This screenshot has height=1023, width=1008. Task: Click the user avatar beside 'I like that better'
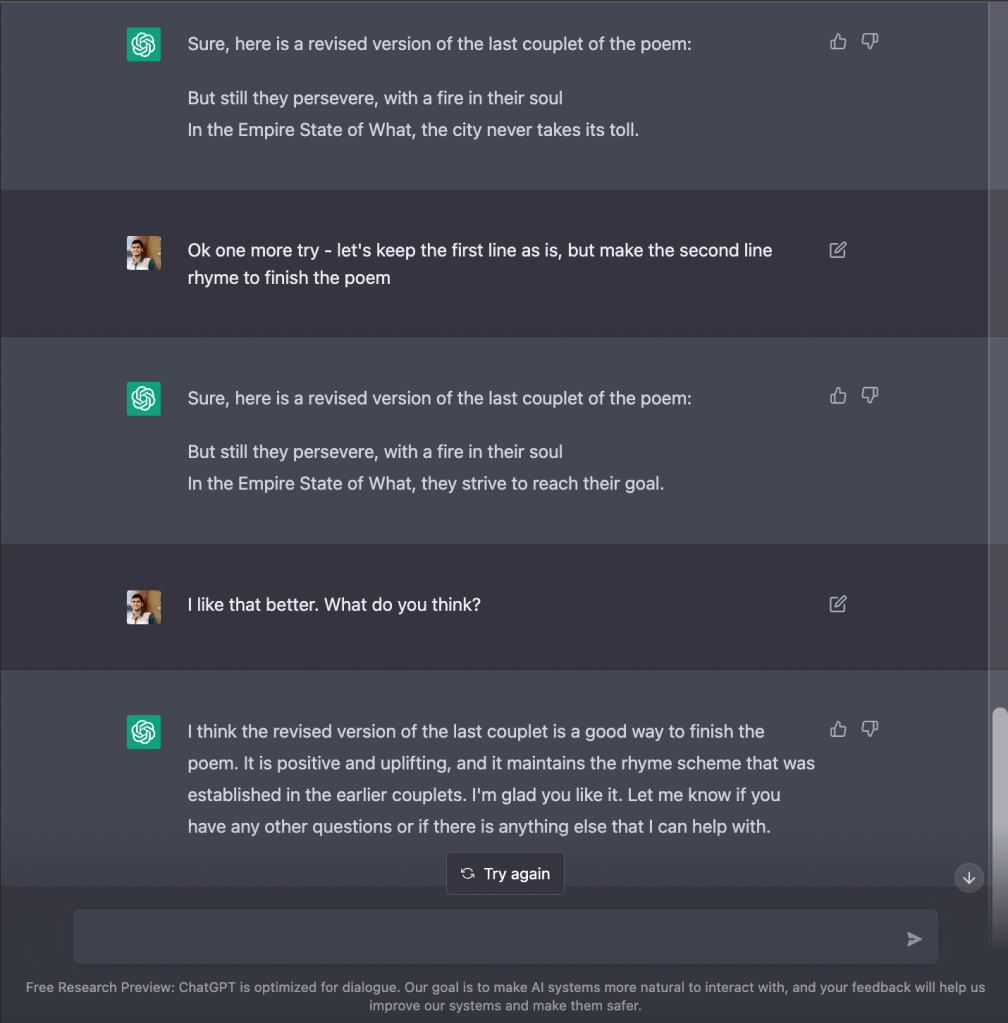click(144, 607)
